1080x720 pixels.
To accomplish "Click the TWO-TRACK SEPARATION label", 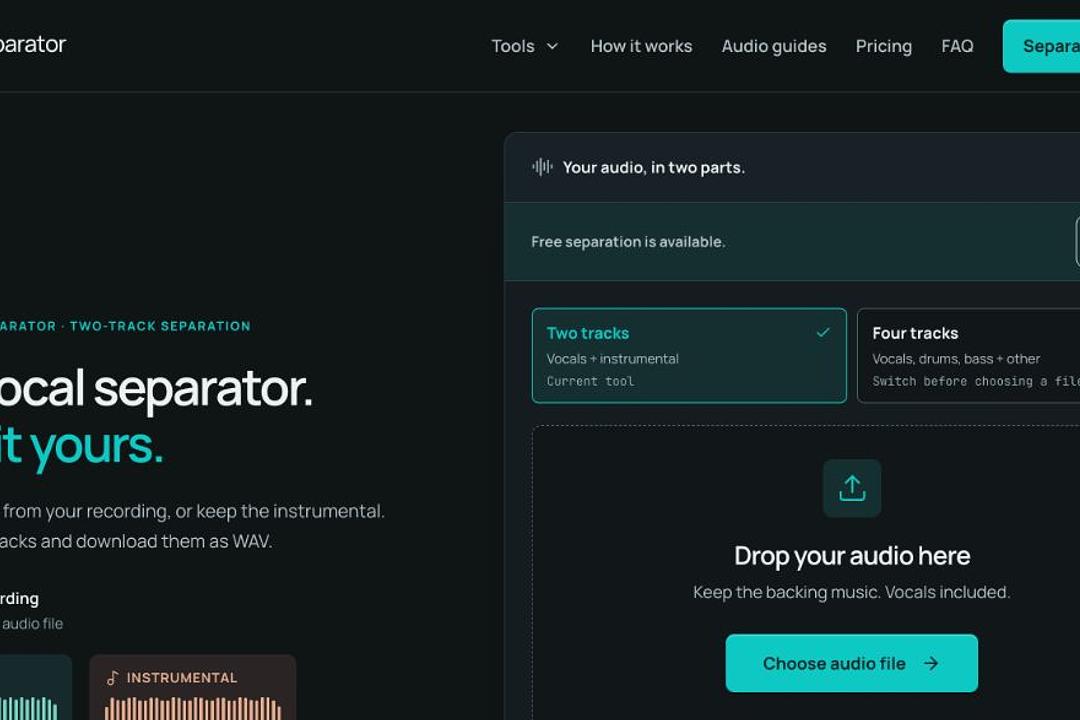I will click(x=160, y=326).
